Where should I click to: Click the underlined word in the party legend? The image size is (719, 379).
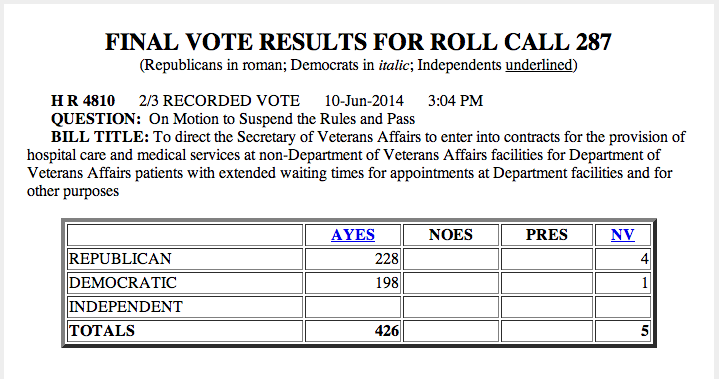(539, 65)
